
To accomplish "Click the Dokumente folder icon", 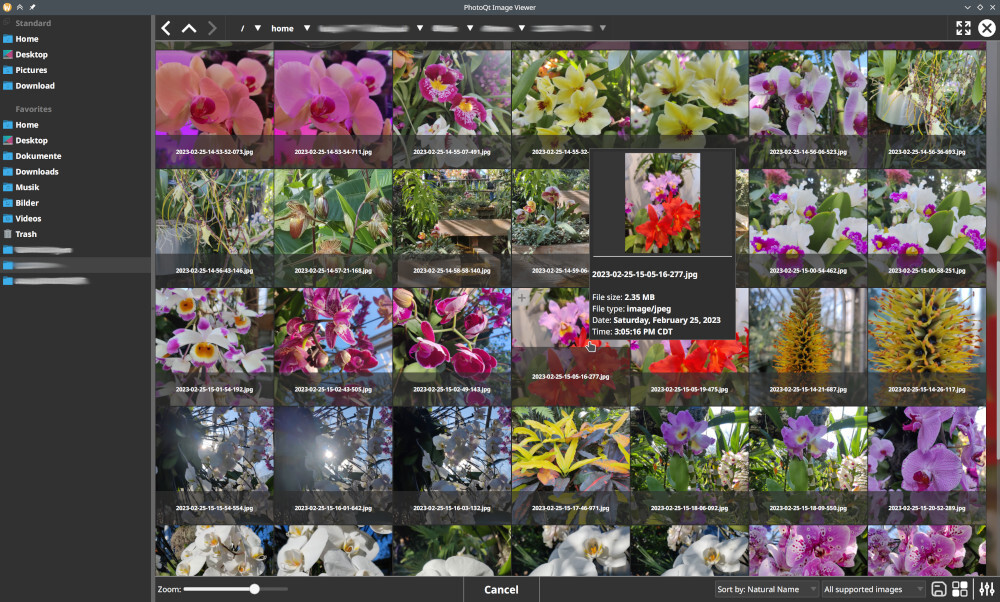I will pos(8,156).
